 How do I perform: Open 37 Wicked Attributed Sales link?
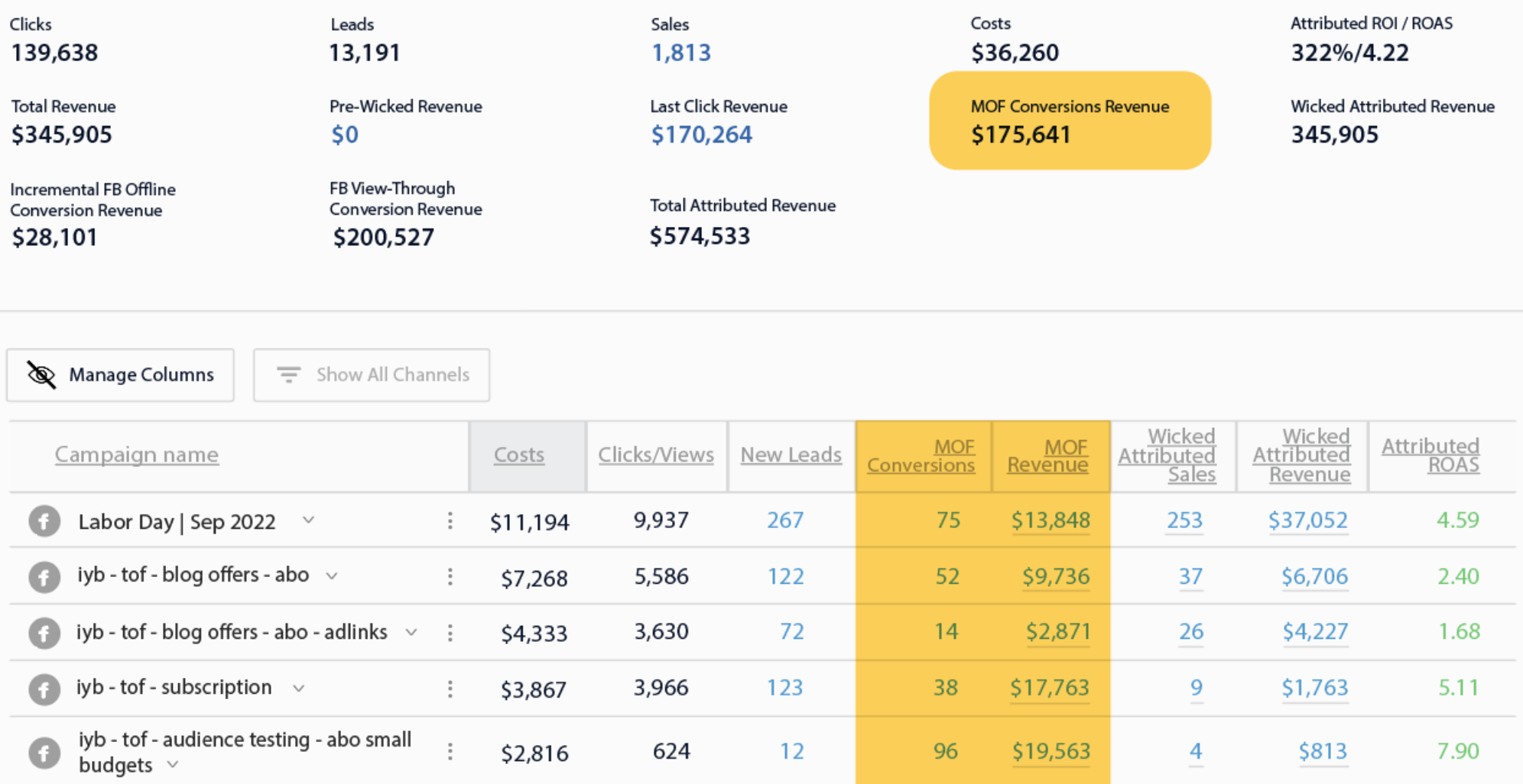(x=1190, y=577)
